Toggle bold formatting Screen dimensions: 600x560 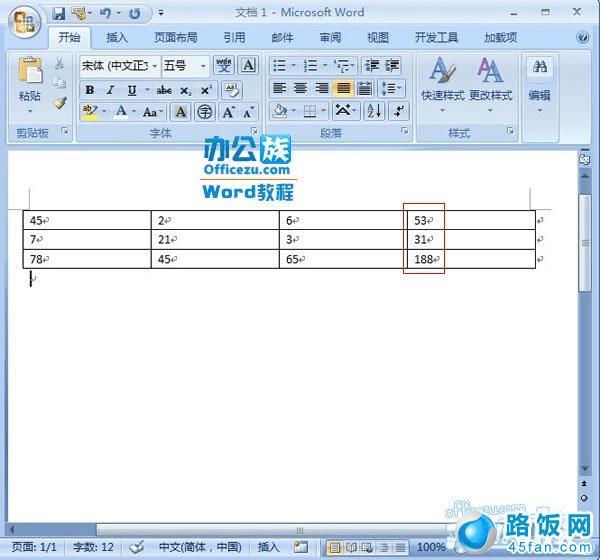[x=90, y=90]
